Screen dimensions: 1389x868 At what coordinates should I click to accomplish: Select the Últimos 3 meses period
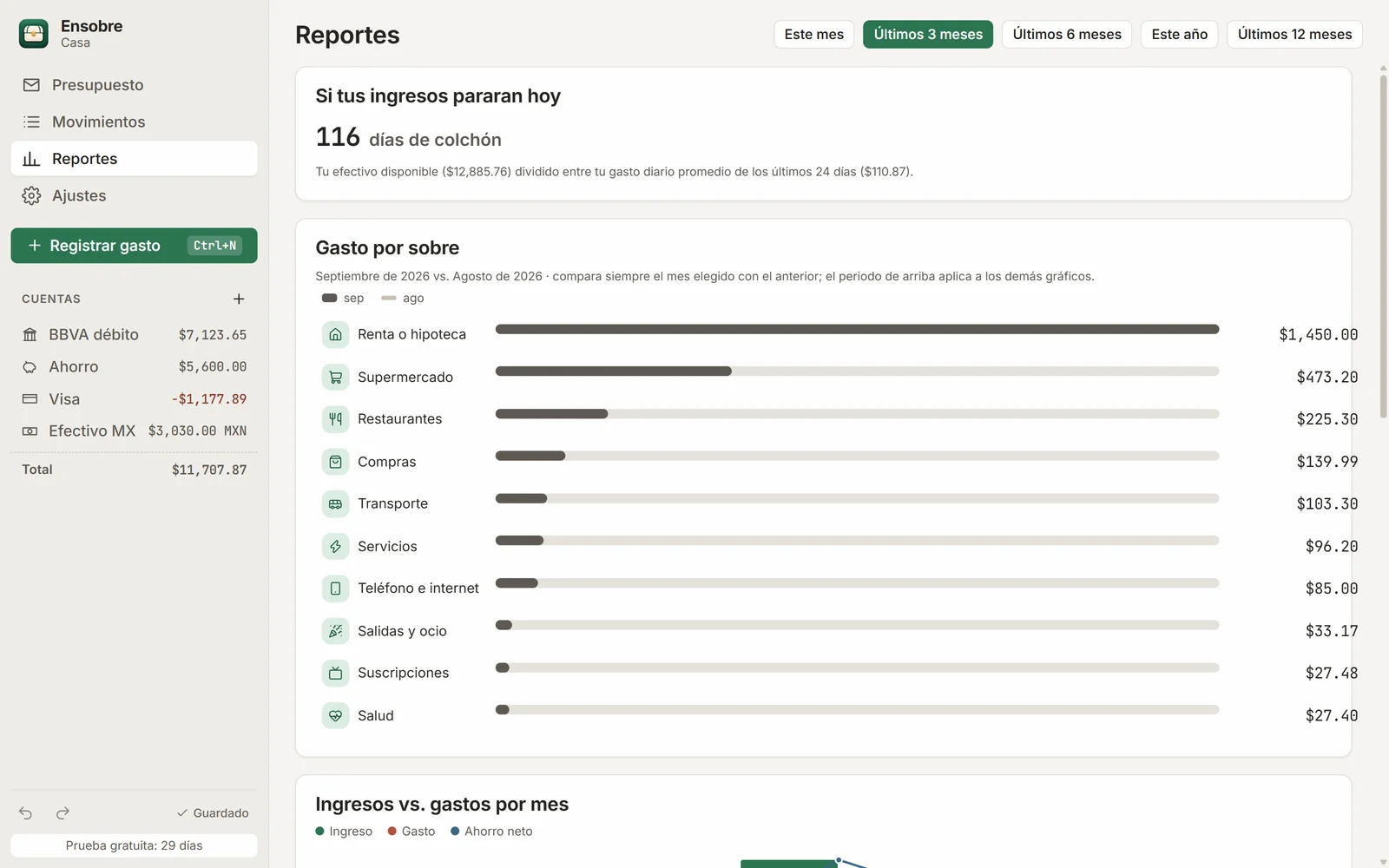point(928,35)
